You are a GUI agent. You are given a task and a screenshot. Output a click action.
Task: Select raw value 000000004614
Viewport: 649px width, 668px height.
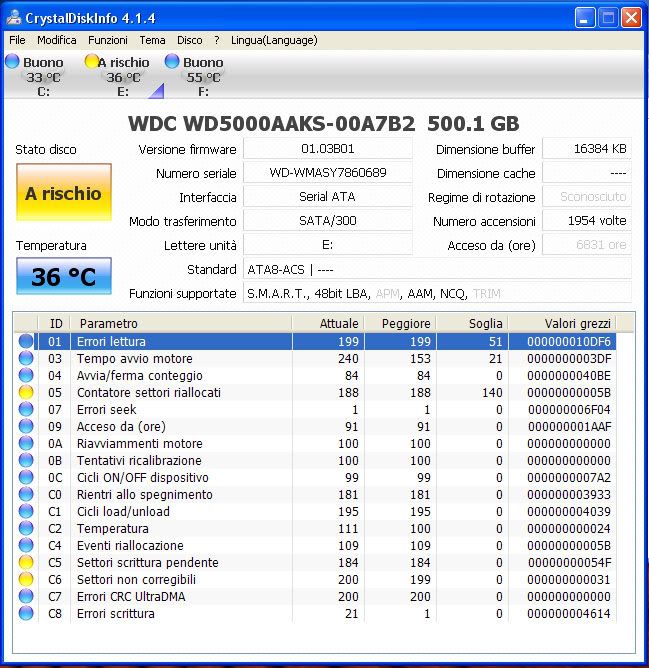point(569,613)
